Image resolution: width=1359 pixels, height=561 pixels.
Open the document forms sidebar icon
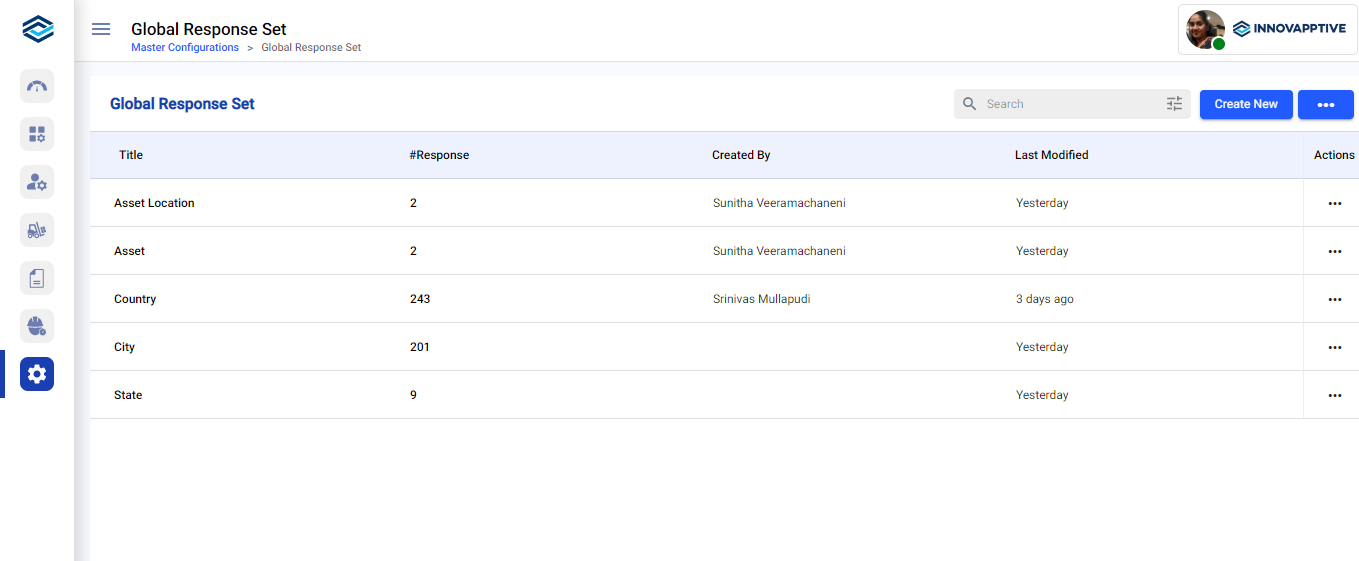coord(37,278)
